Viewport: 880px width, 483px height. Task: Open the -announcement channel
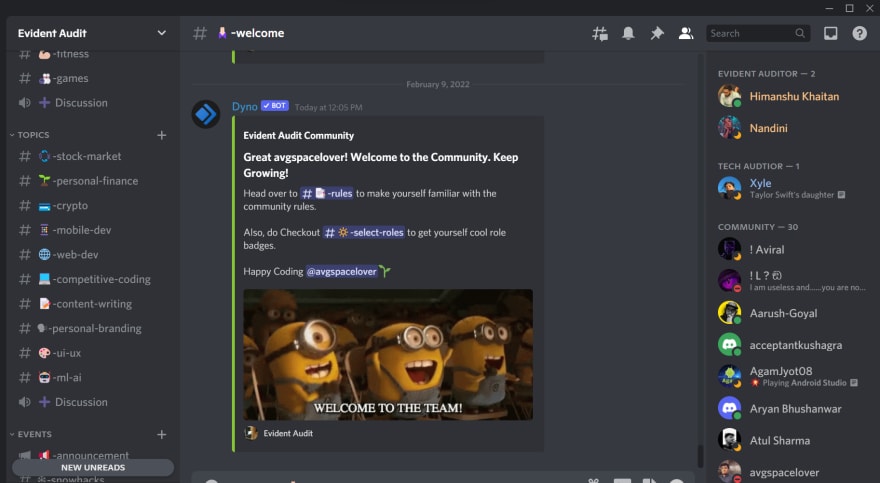tap(93, 455)
